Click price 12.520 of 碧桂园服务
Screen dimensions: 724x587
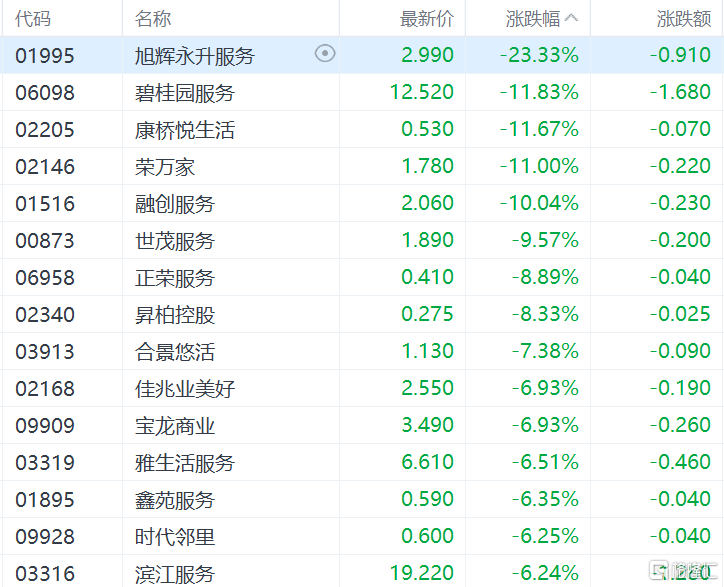(x=422, y=92)
